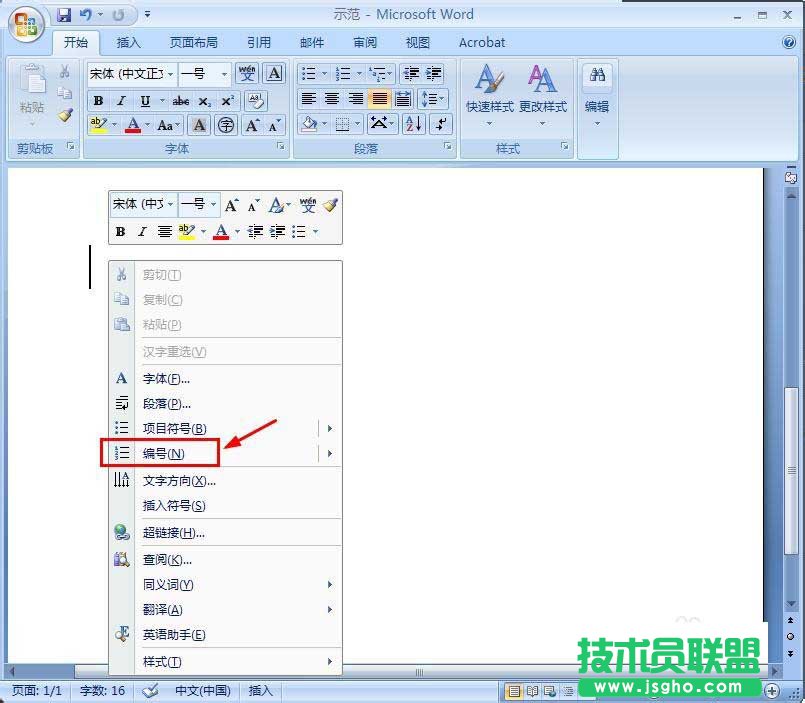Switch to the 插入 ribbon tab
The height and width of the screenshot is (703, 805).
click(128, 42)
